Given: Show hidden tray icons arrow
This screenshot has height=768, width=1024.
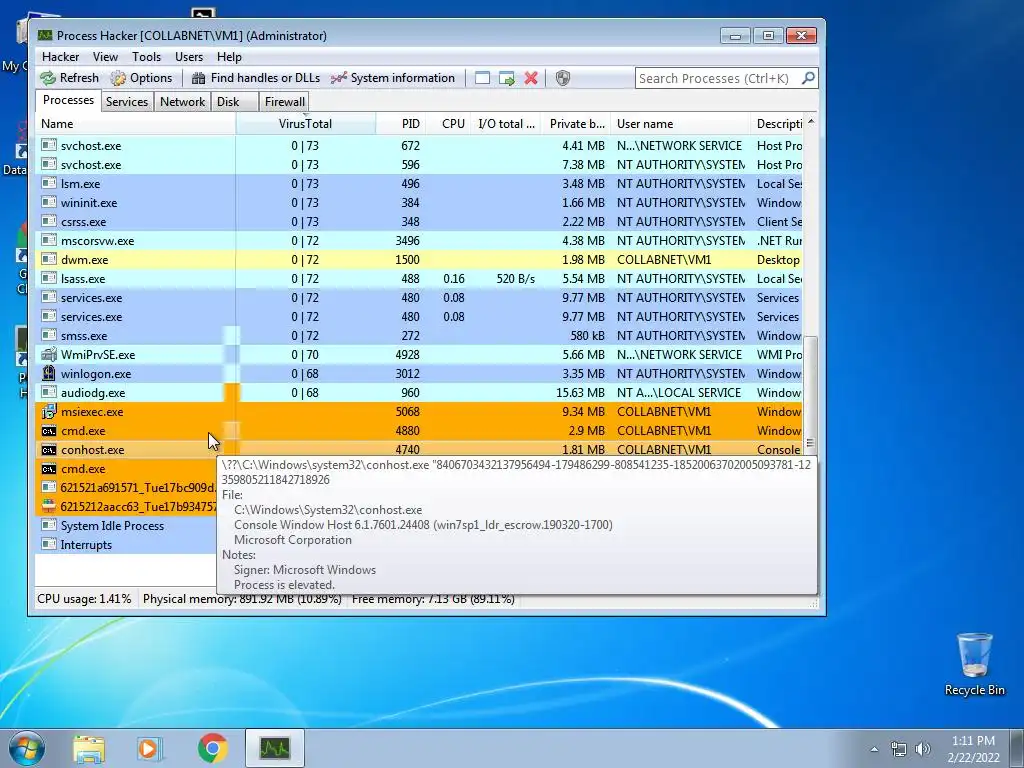Looking at the screenshot, I should click(x=874, y=749).
